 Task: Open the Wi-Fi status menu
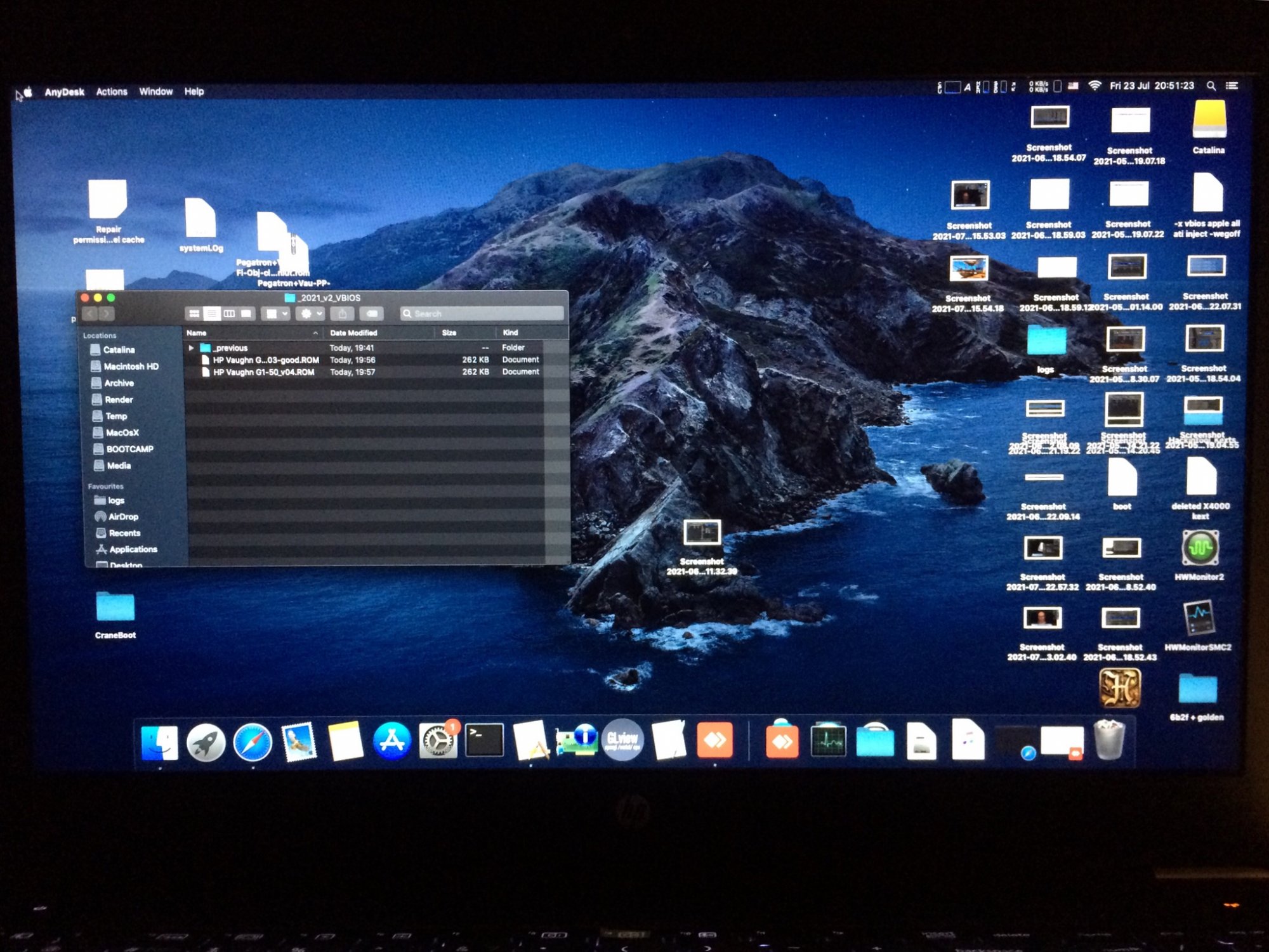pos(1095,86)
